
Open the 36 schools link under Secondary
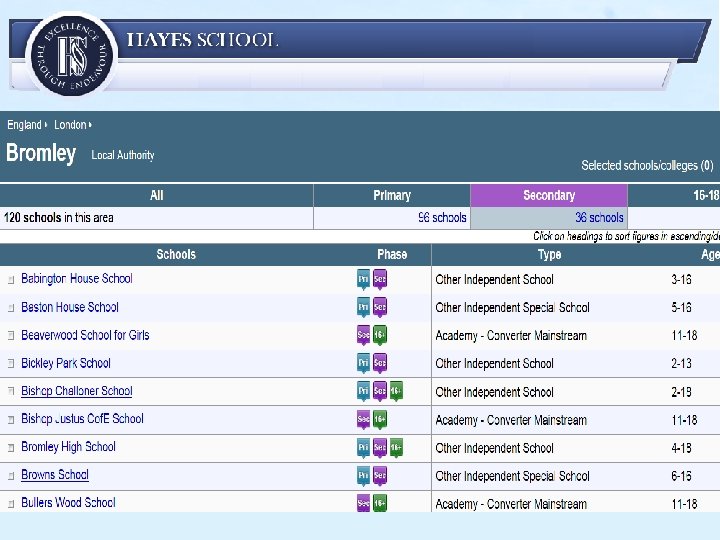click(599, 217)
